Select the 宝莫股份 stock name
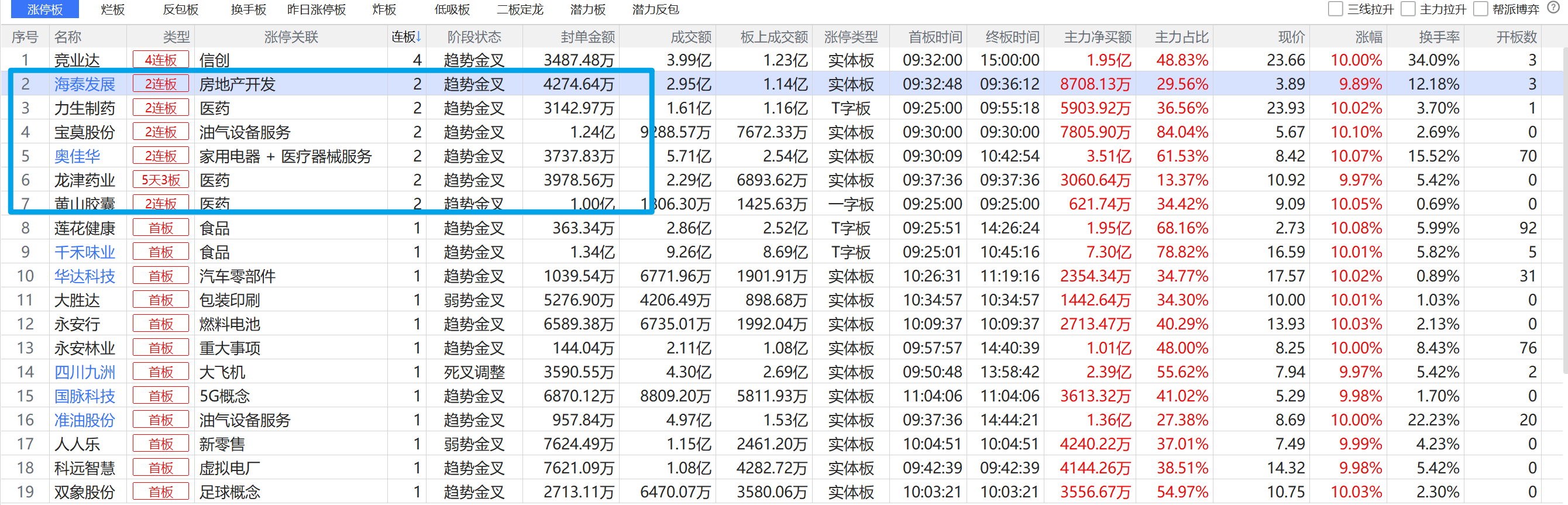The height and width of the screenshot is (505, 1568). coord(85,132)
